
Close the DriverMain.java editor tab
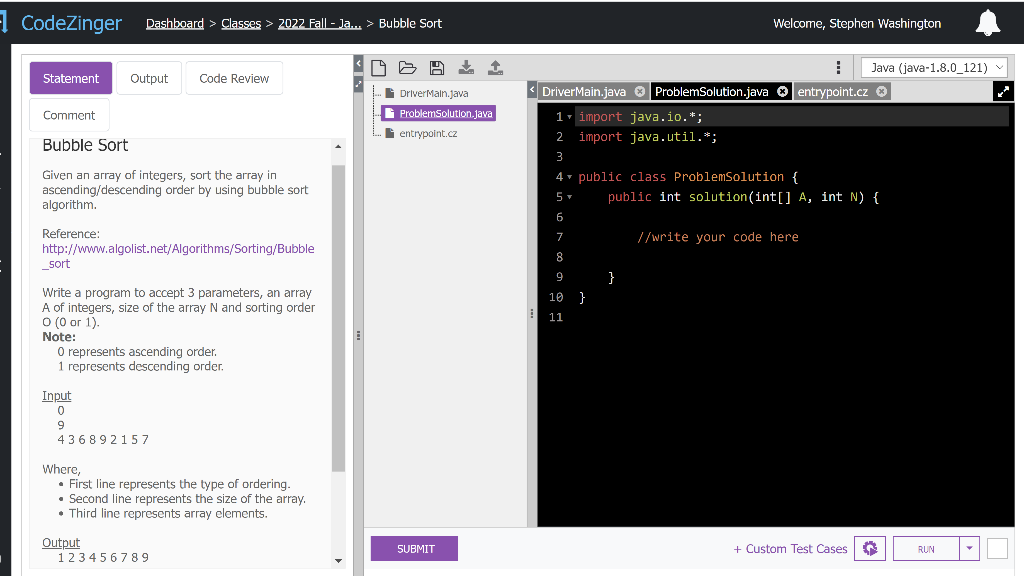click(x=639, y=92)
